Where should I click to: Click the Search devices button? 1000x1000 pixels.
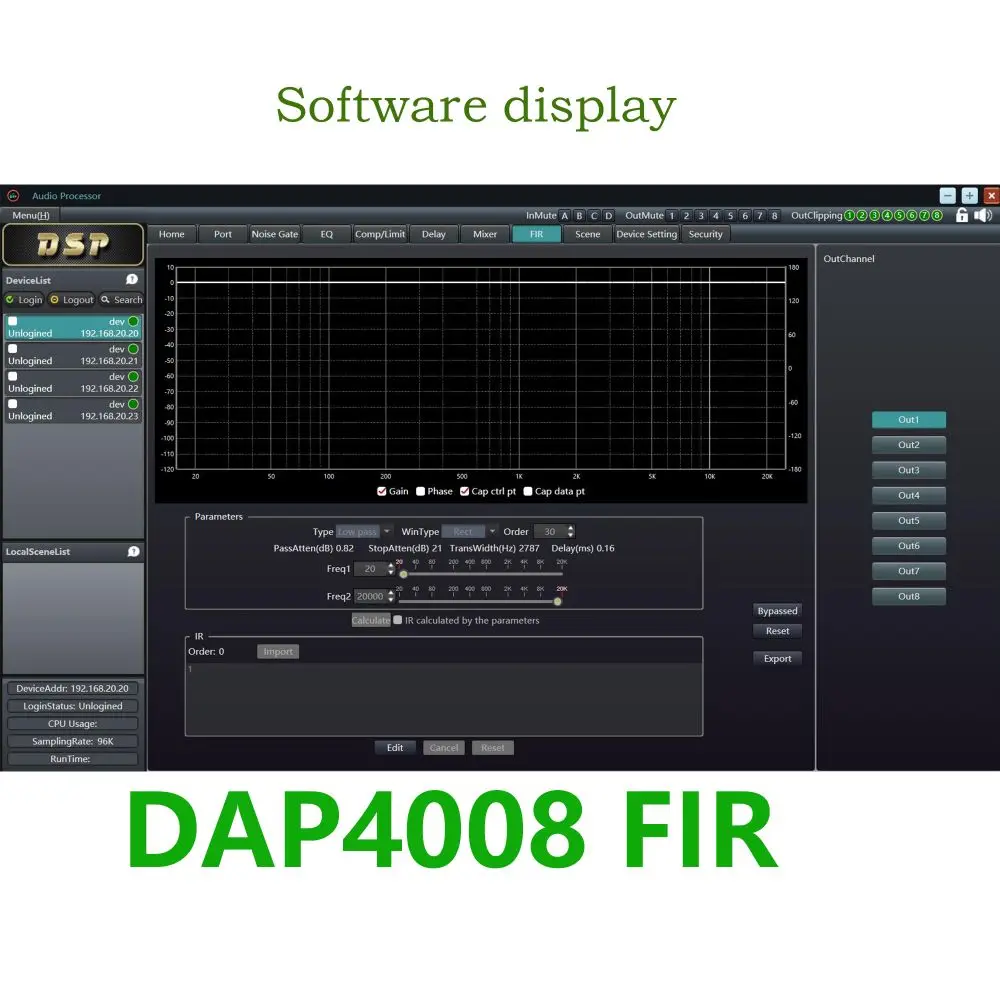click(x=121, y=300)
